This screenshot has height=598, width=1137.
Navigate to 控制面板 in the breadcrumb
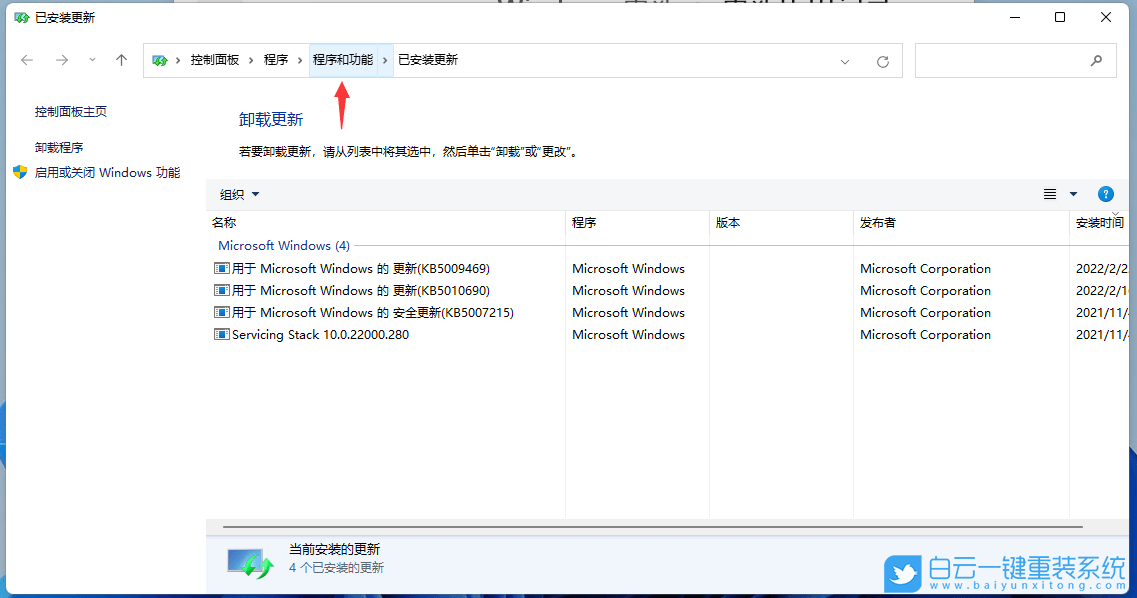(213, 60)
